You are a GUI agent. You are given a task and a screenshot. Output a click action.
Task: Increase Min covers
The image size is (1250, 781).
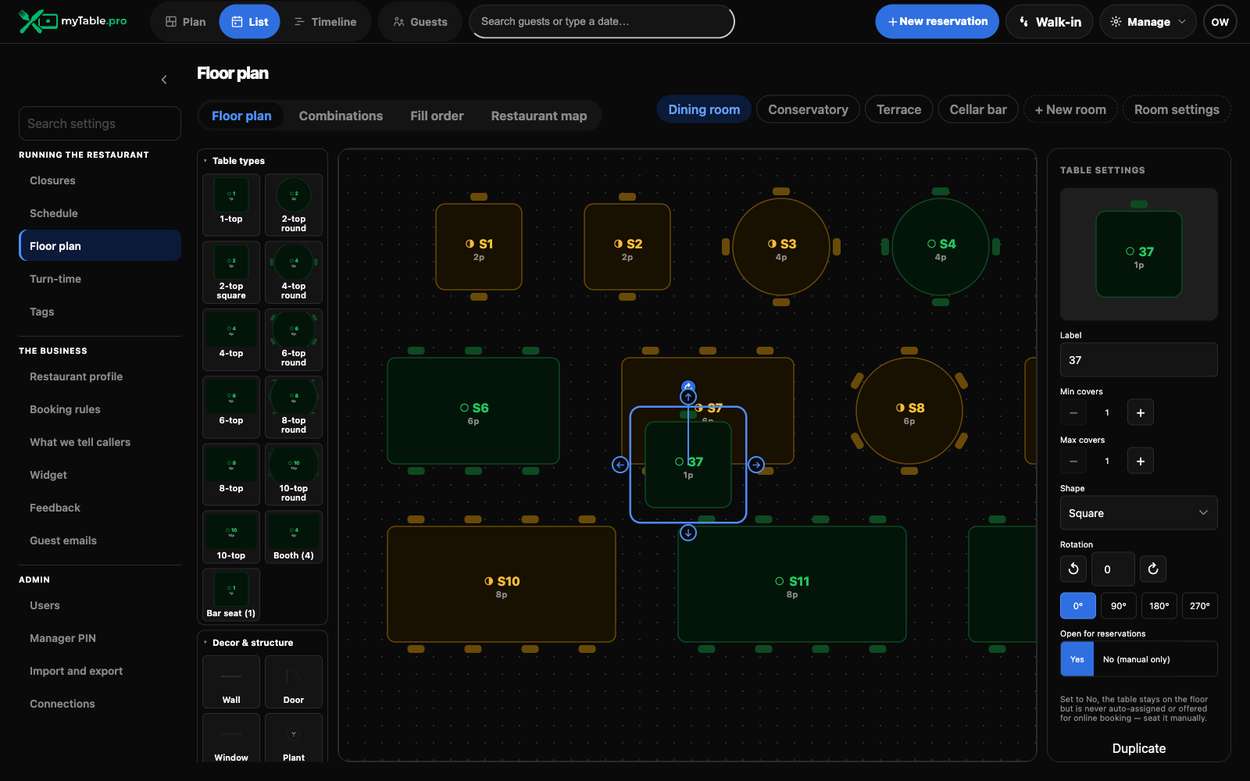(x=1141, y=412)
